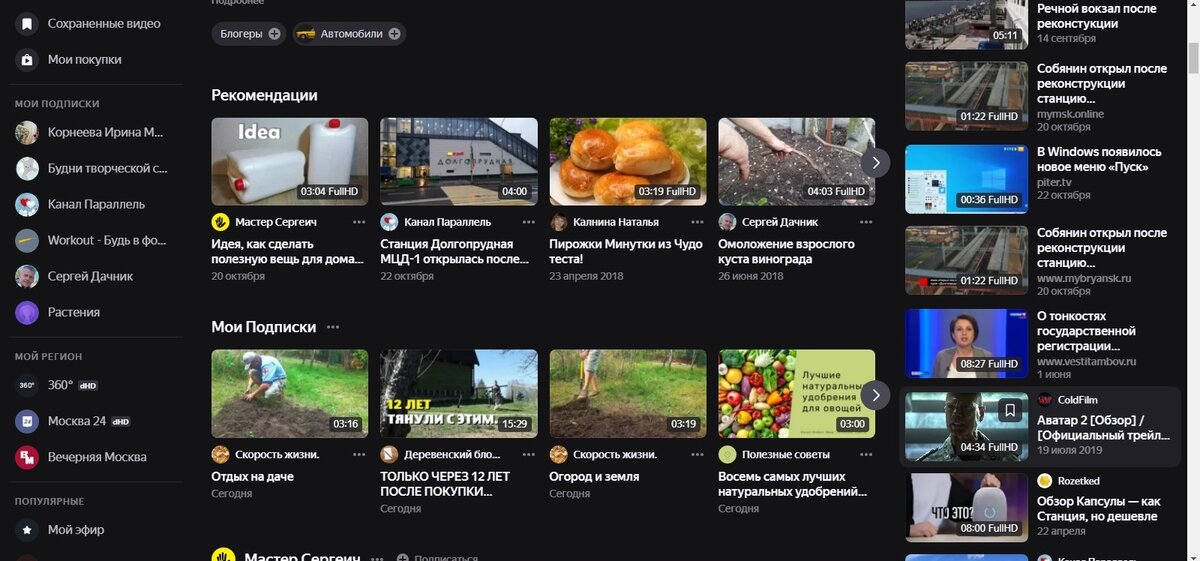Play the Idea canister video thumbnail
Viewport: 1200px width, 561px height.
(x=290, y=162)
